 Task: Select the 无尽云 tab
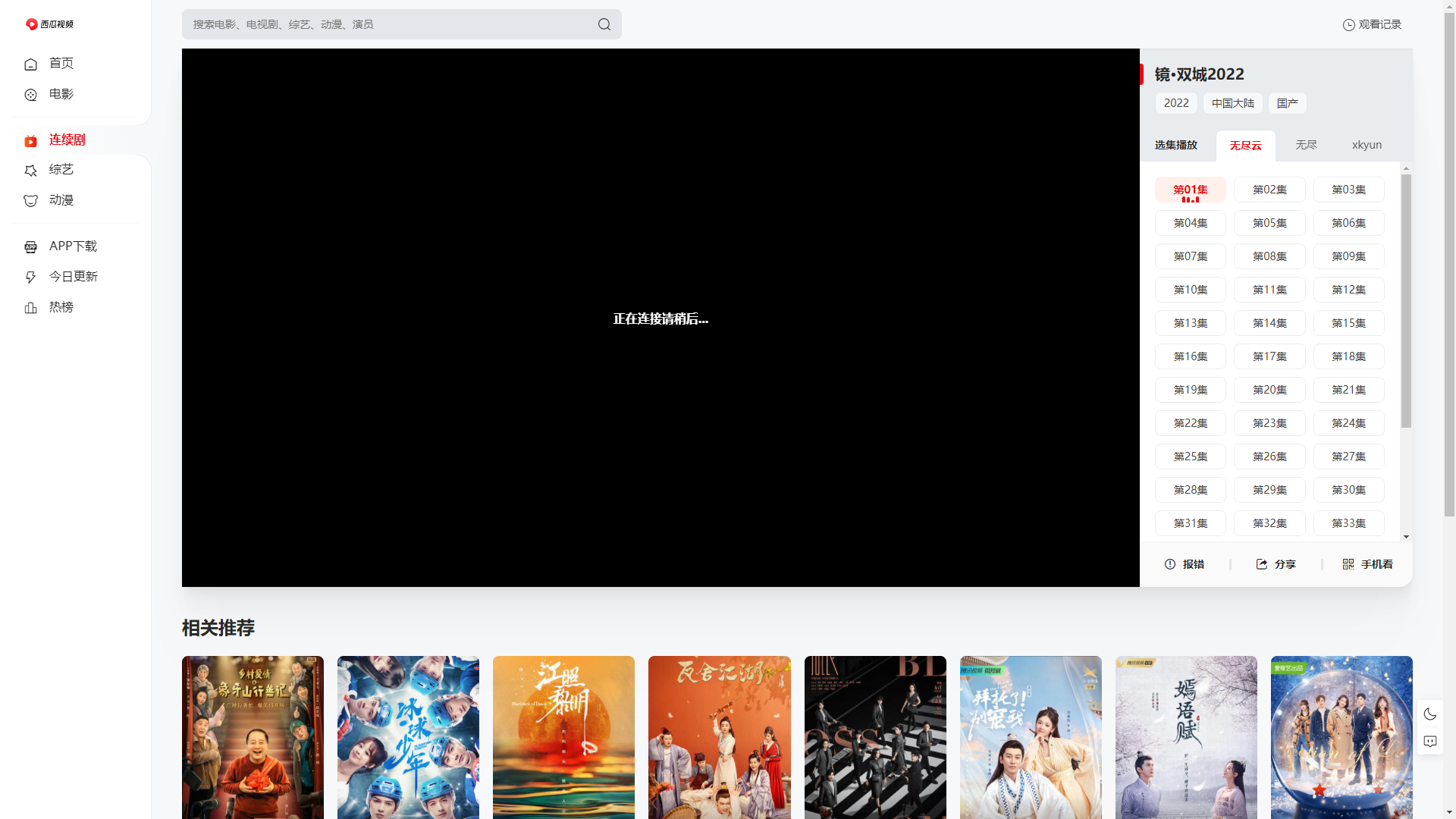1245,145
